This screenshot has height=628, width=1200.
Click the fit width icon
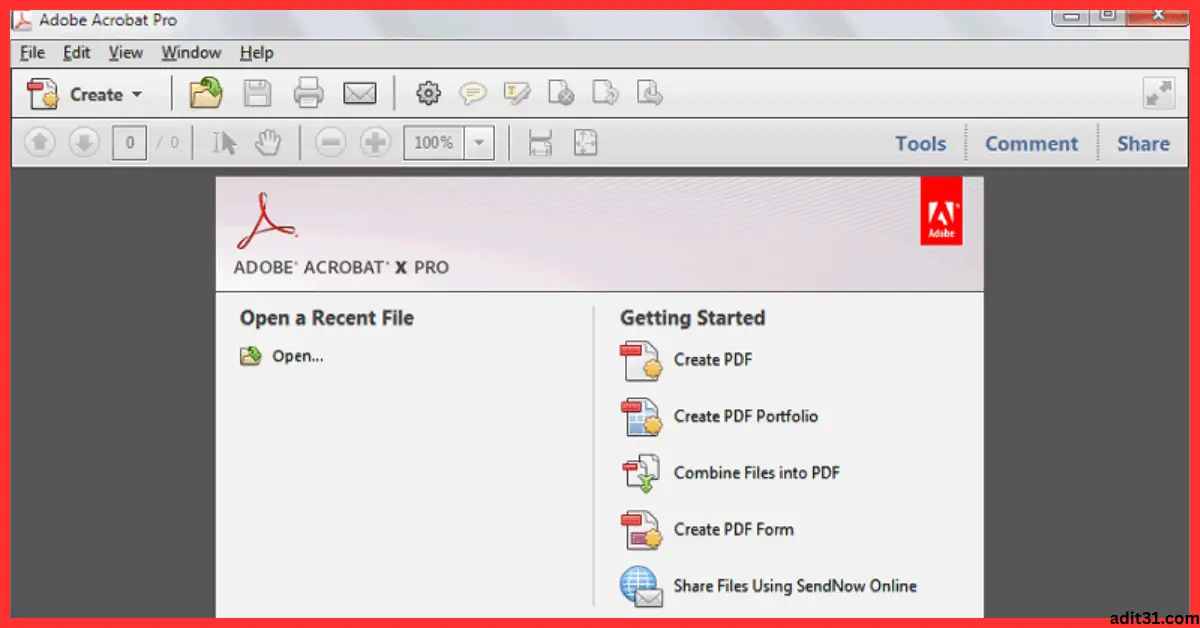540,142
